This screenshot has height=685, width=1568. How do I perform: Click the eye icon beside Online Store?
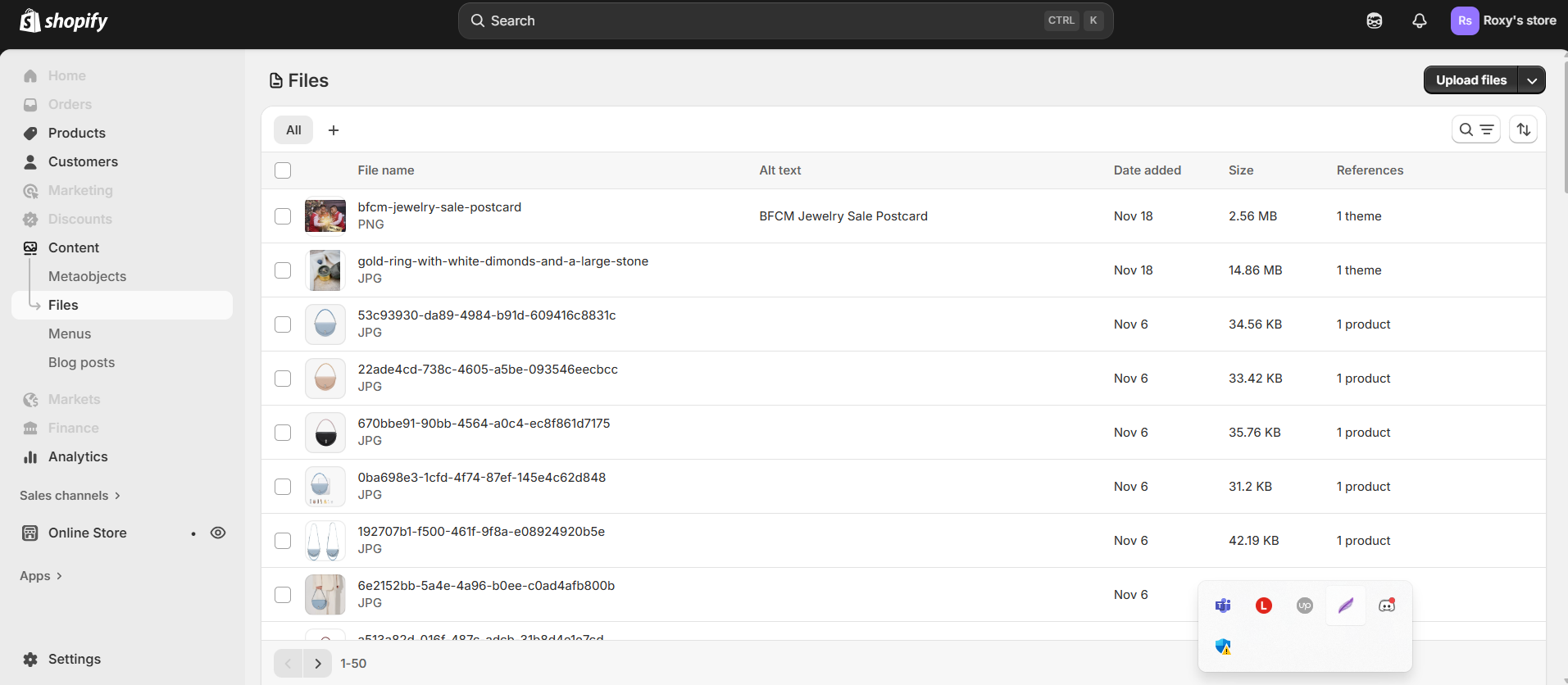click(218, 533)
